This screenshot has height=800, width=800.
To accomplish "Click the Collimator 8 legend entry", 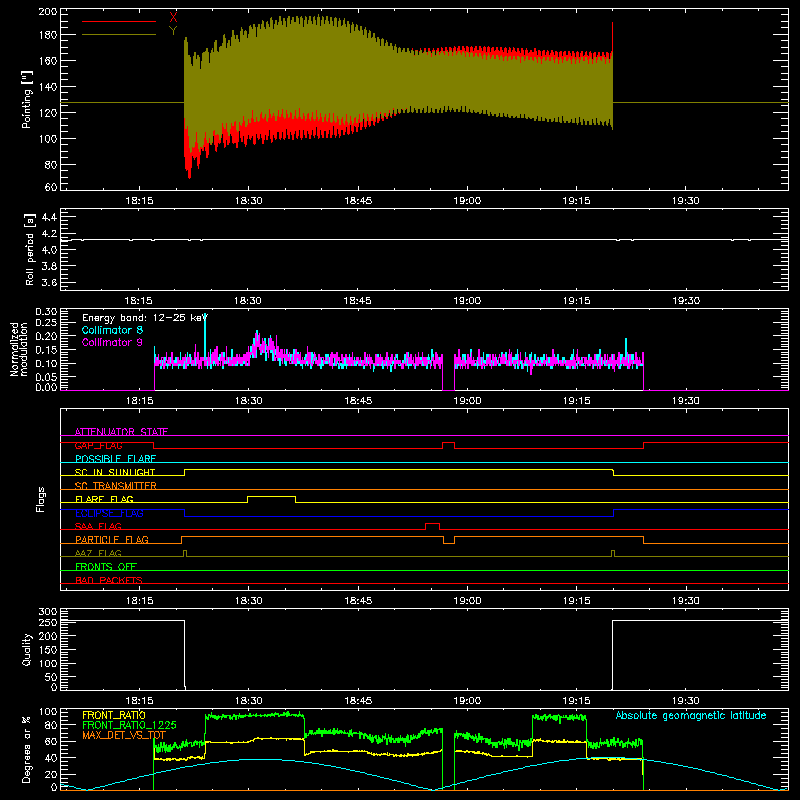I will click(x=112, y=330).
